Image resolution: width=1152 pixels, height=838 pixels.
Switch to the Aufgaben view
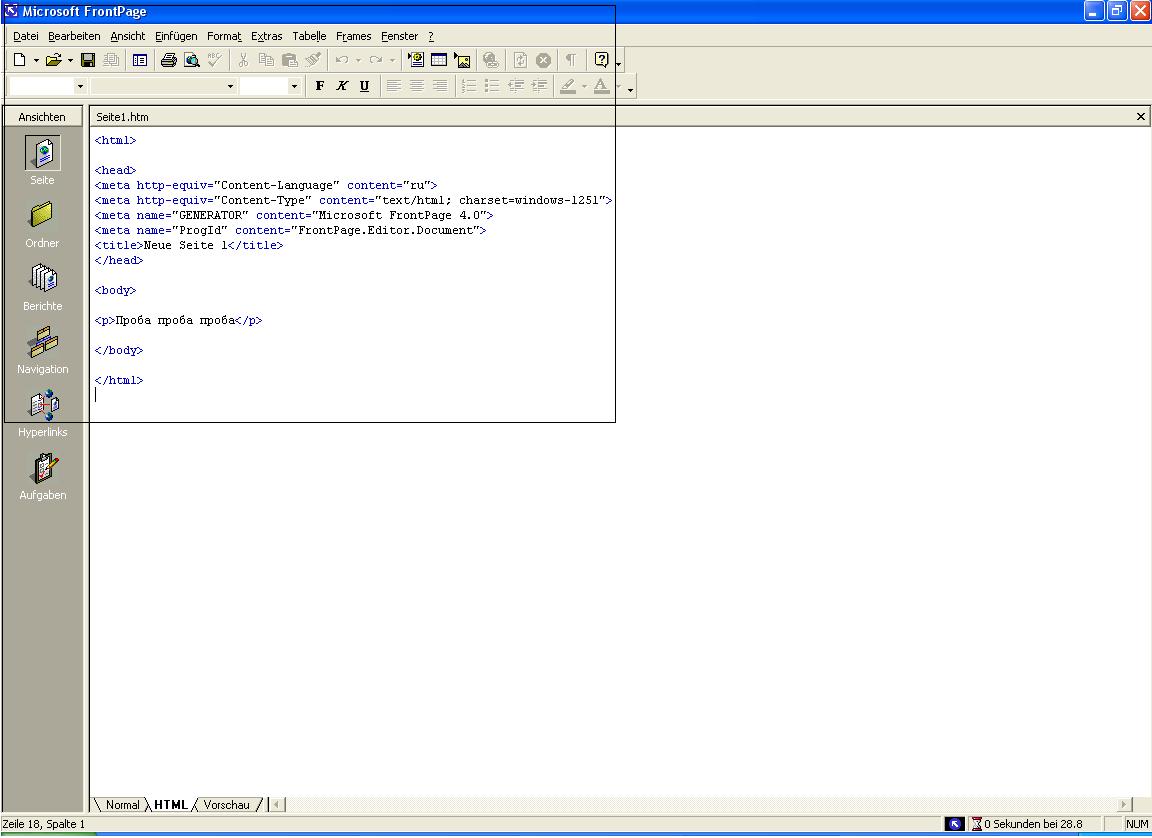(43, 477)
